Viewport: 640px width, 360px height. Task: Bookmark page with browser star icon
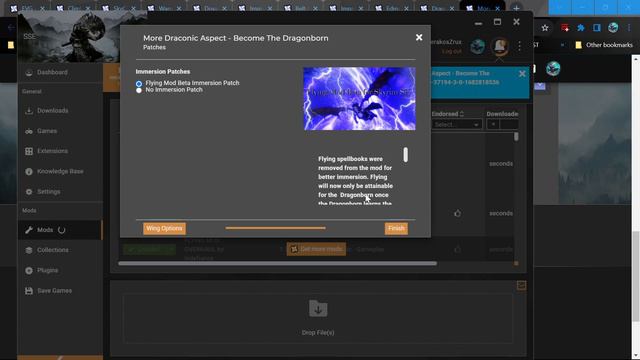coord(545,28)
